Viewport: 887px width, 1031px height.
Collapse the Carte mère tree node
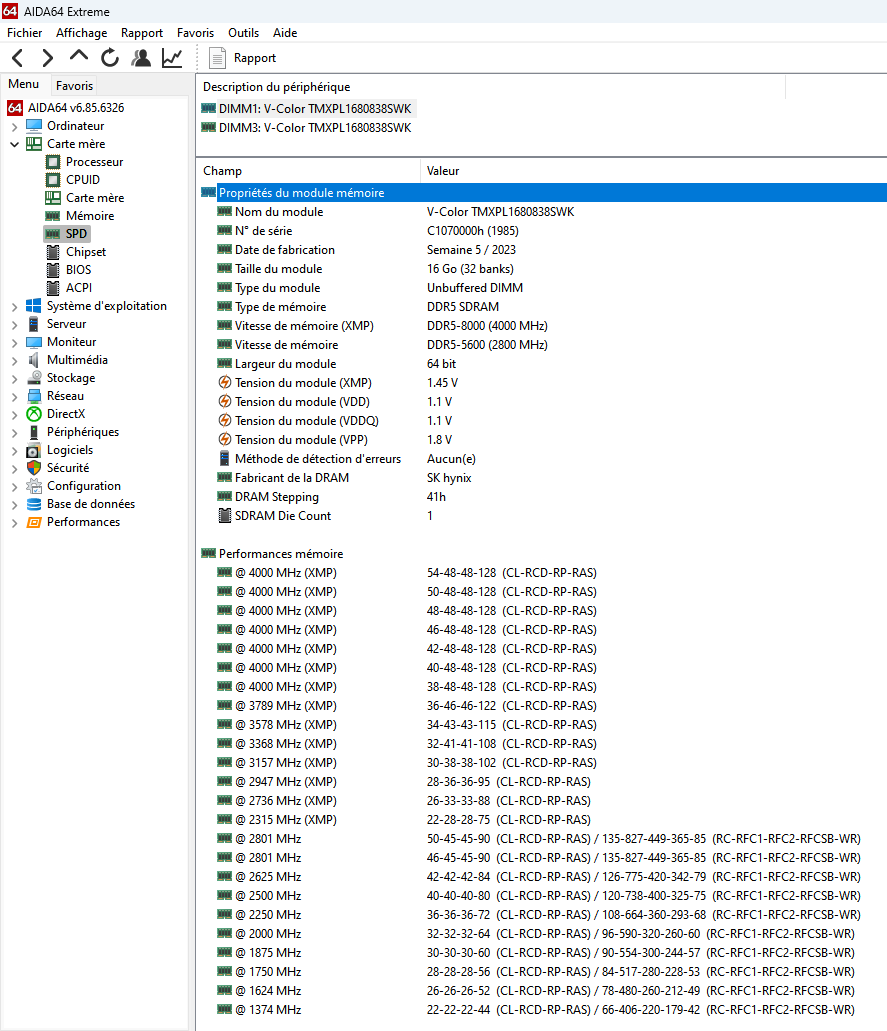(x=14, y=144)
